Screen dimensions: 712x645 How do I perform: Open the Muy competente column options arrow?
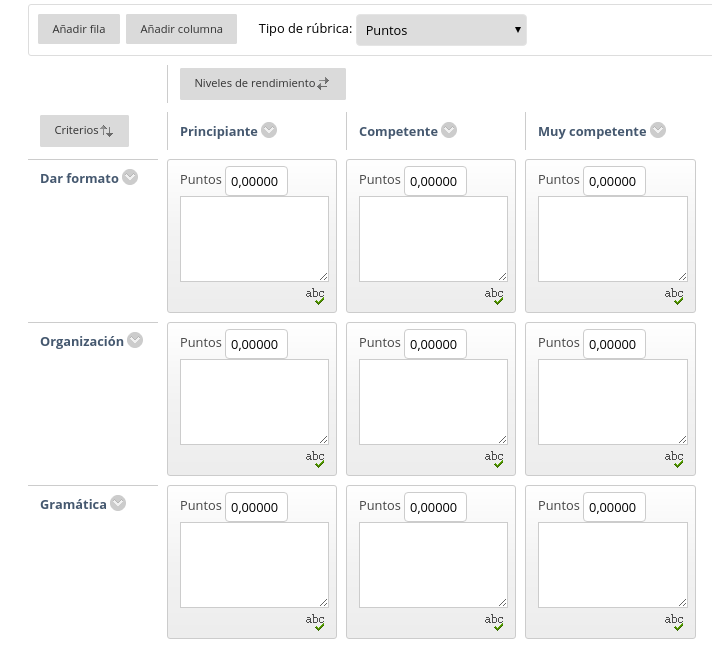(x=657, y=130)
